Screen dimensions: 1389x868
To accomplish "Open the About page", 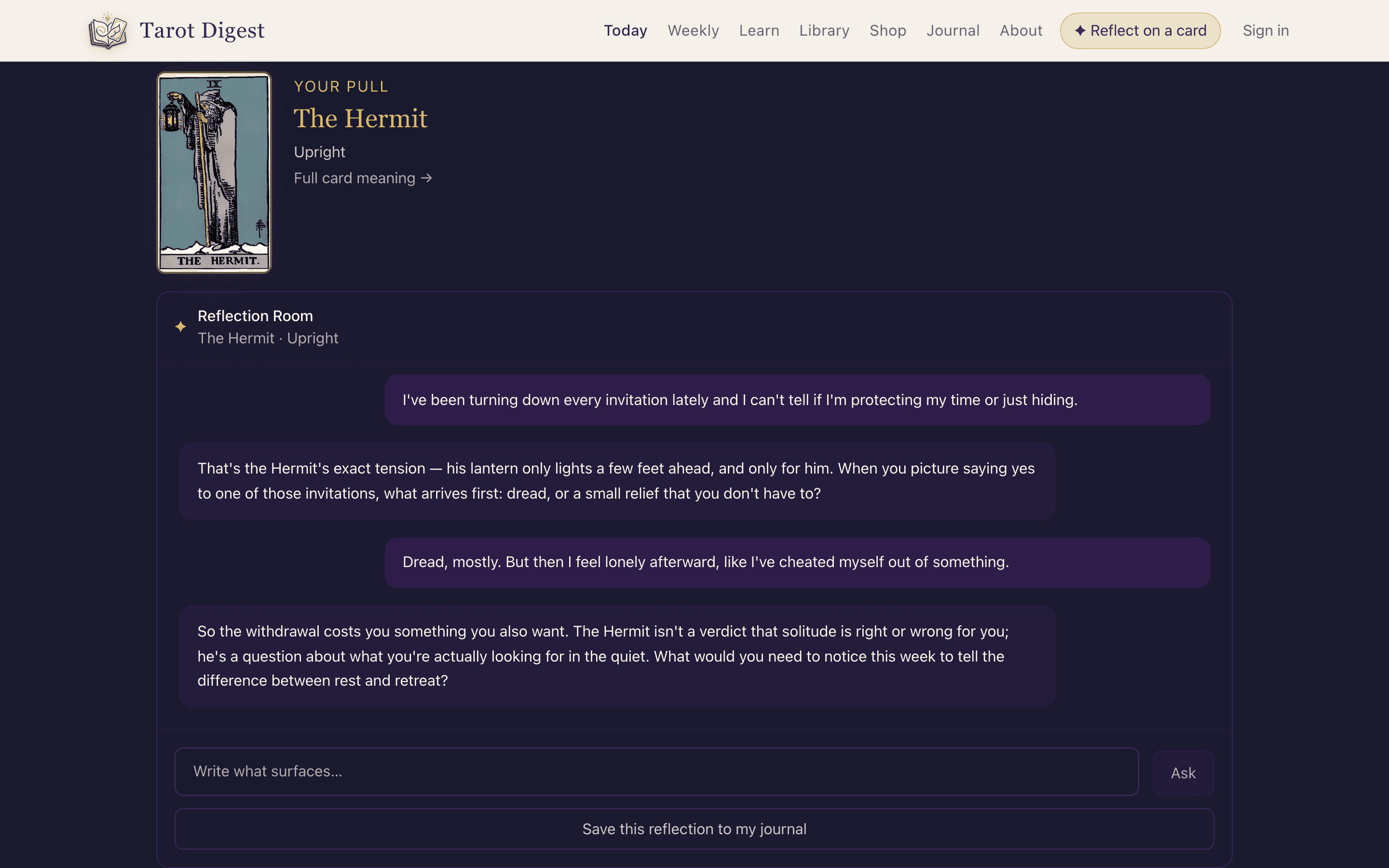I will (1021, 30).
